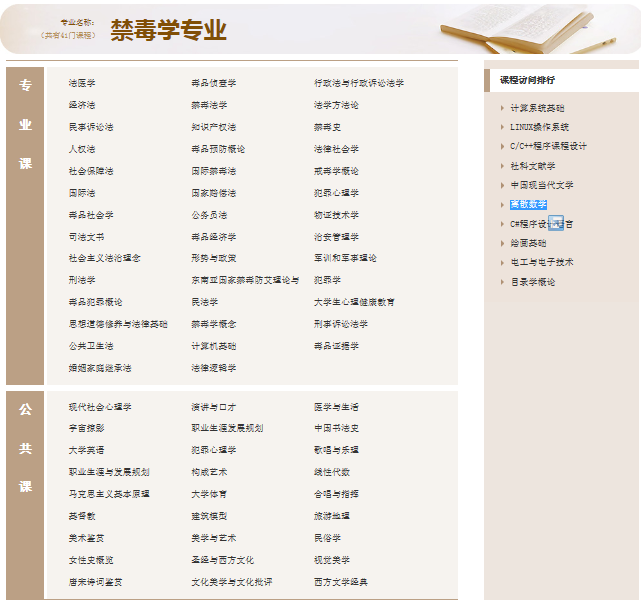Select the 民法学 course
The height and width of the screenshot is (602, 641).
click(x=204, y=302)
